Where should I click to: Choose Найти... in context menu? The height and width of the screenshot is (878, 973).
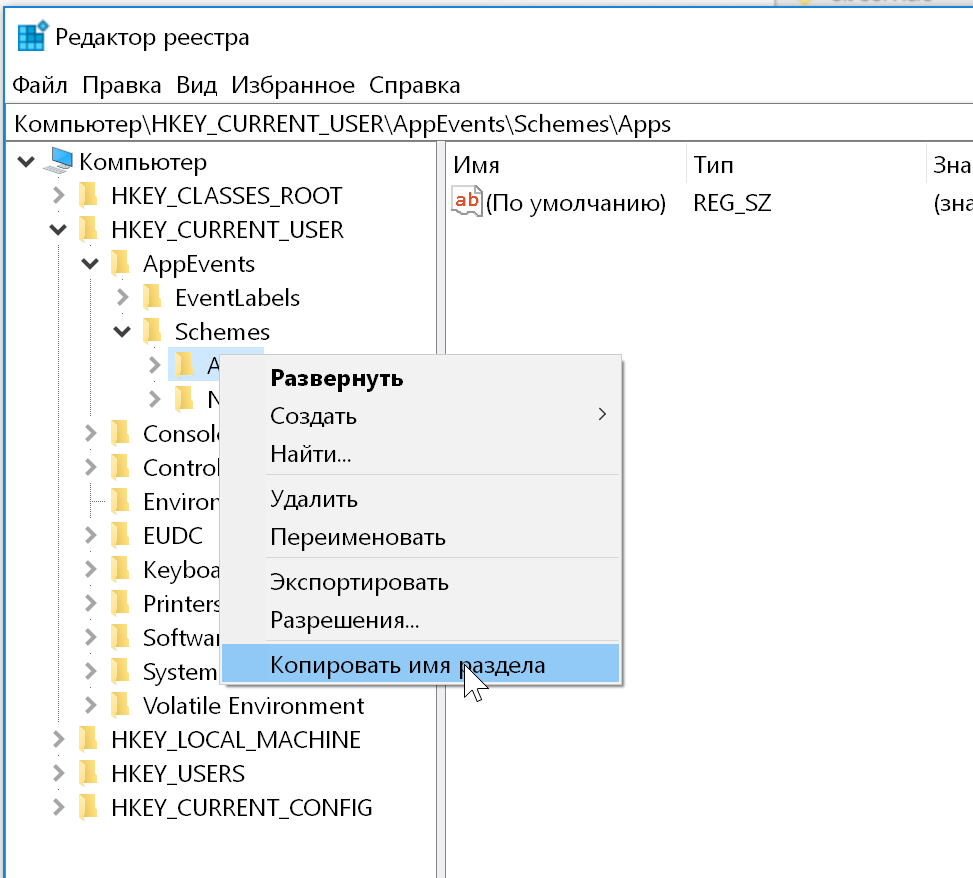pyautogui.click(x=422, y=454)
